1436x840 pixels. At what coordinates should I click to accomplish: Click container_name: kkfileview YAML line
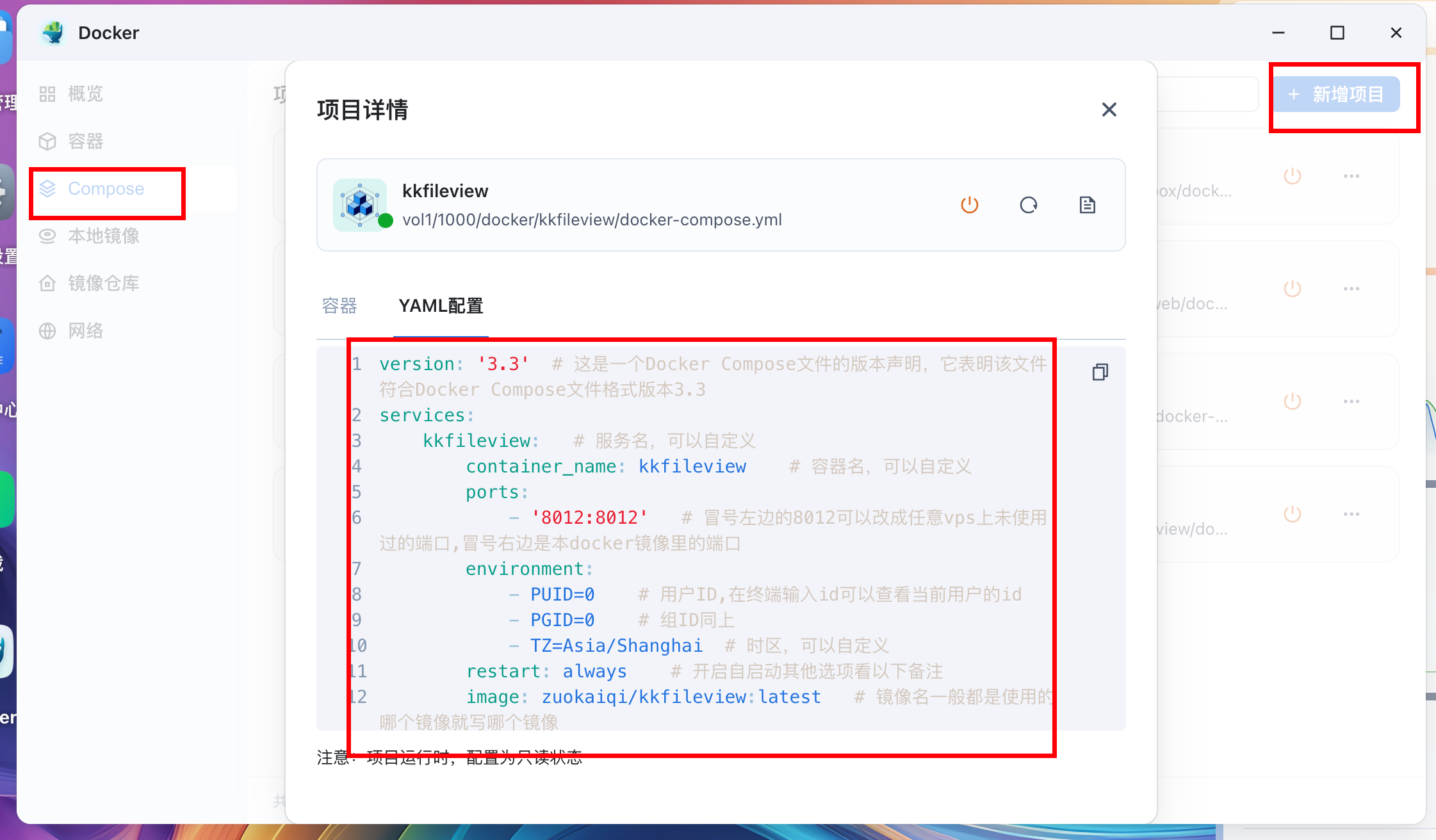point(606,466)
